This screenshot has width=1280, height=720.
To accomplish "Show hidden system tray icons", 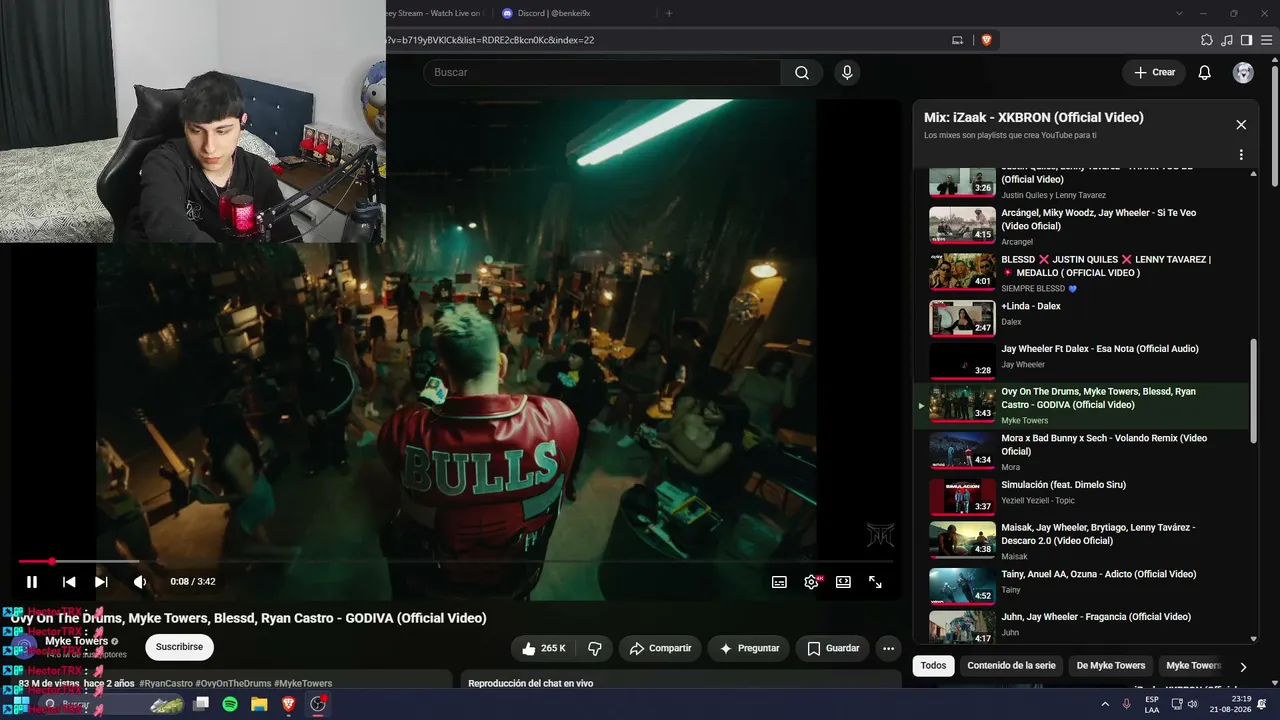I will (1105, 704).
